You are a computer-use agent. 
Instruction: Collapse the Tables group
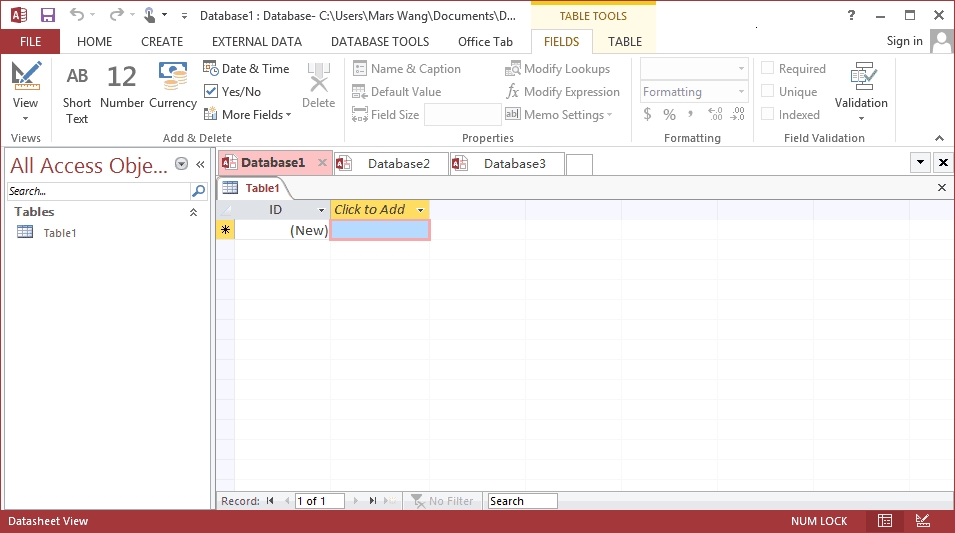pyautogui.click(x=193, y=212)
